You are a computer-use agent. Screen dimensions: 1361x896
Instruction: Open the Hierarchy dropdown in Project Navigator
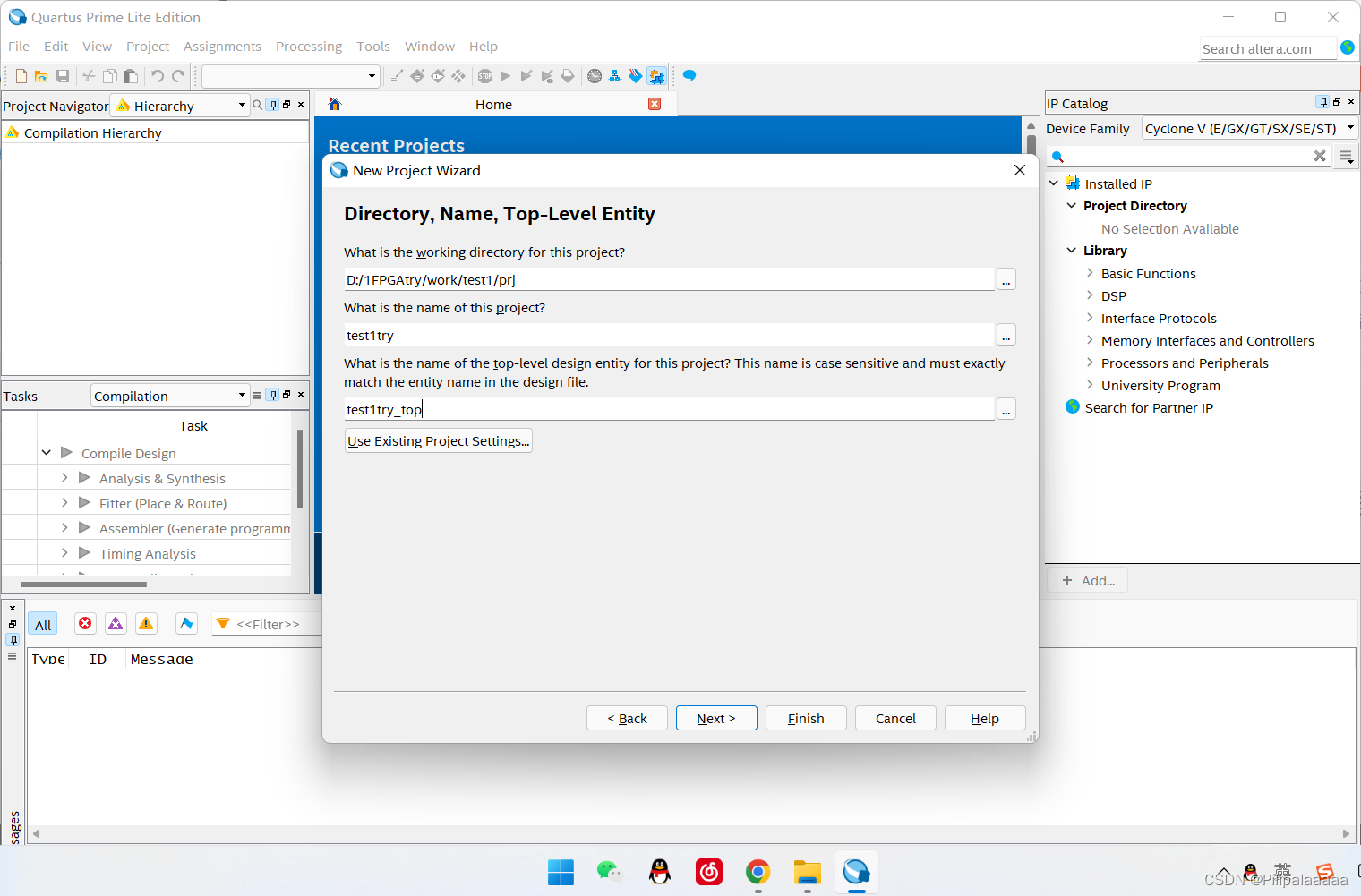(x=180, y=106)
